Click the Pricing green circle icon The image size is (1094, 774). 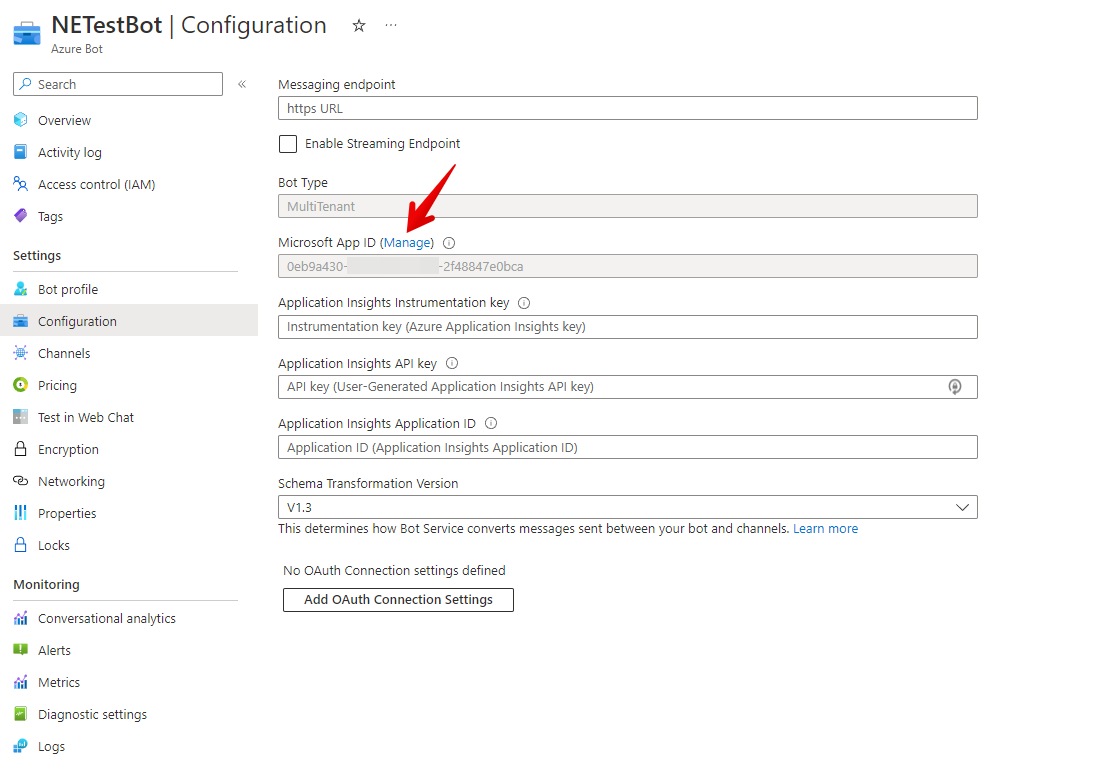point(21,385)
